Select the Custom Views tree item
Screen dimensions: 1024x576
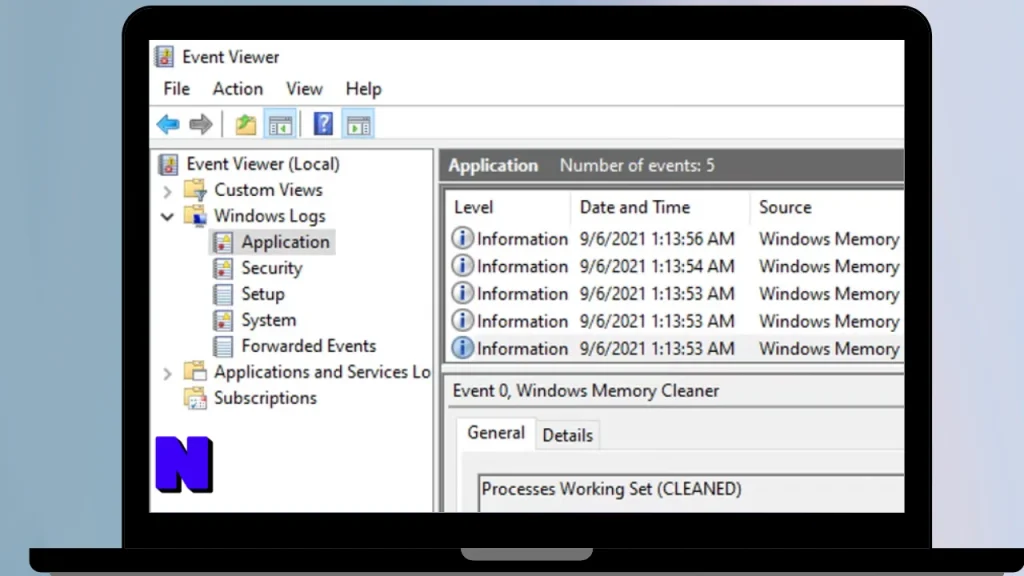(x=268, y=190)
